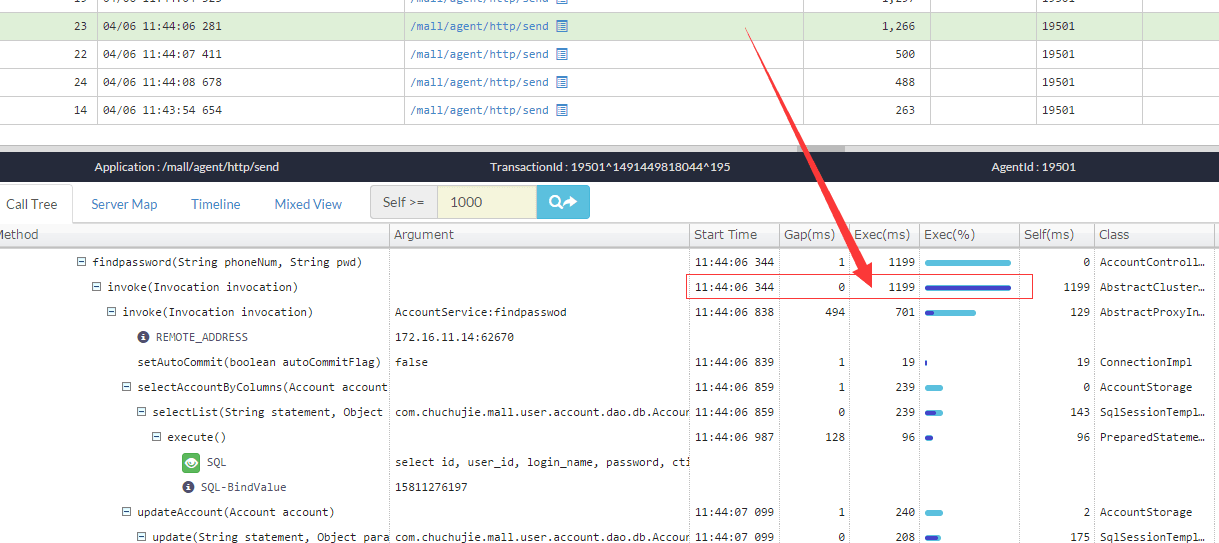Open the /mall/agent/http/send link in row 22

pos(479,54)
